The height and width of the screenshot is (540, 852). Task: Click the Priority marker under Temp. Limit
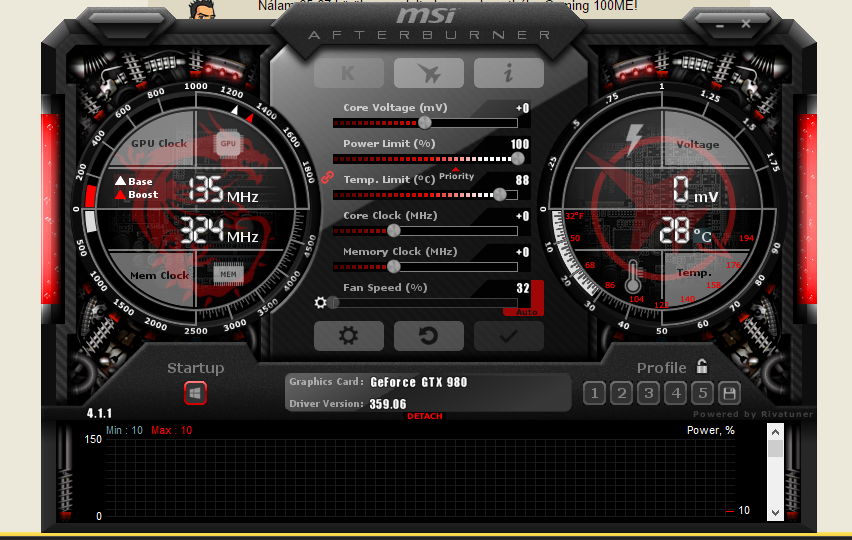pyautogui.click(x=456, y=175)
